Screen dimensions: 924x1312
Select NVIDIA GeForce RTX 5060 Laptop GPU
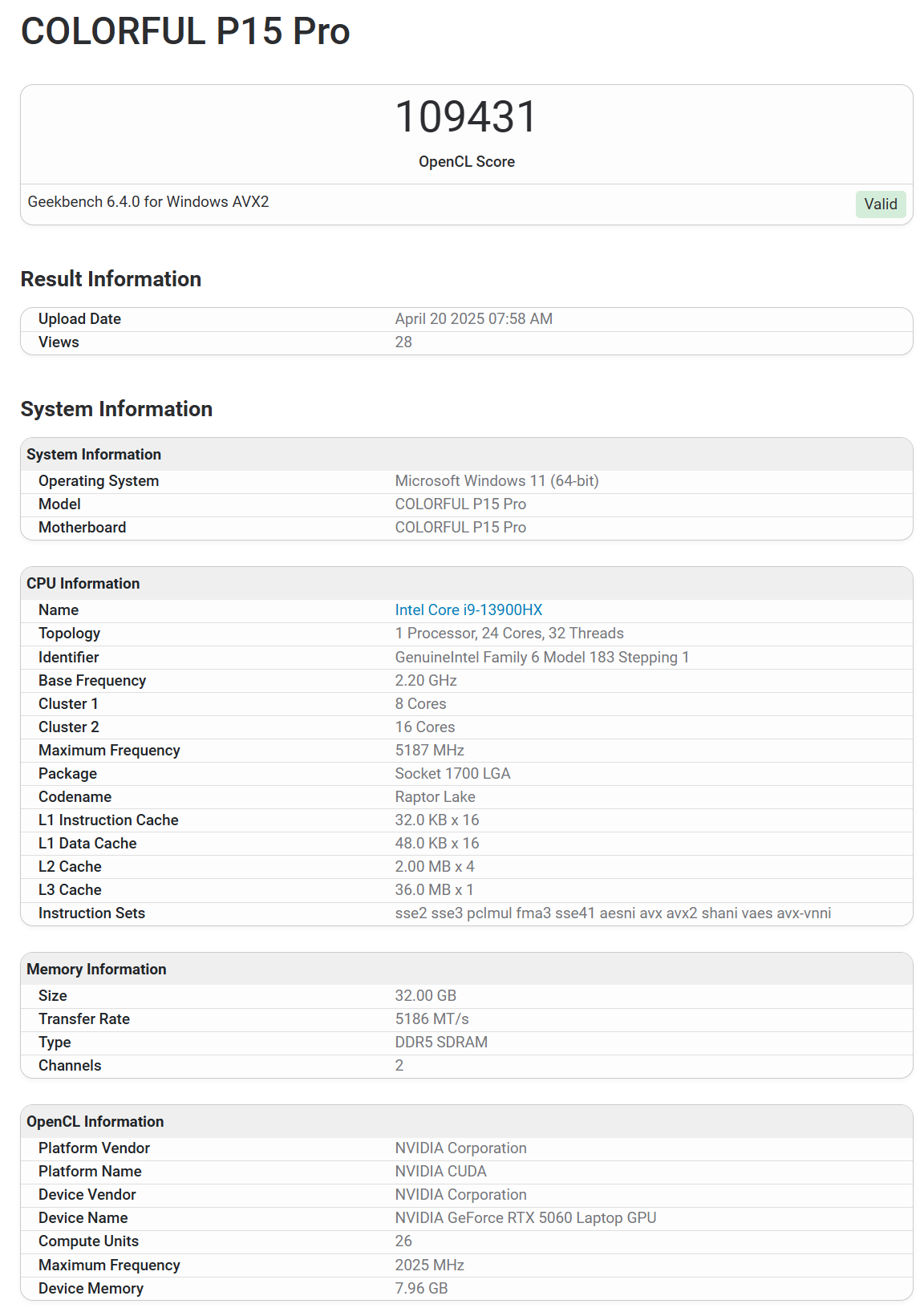tap(525, 1218)
